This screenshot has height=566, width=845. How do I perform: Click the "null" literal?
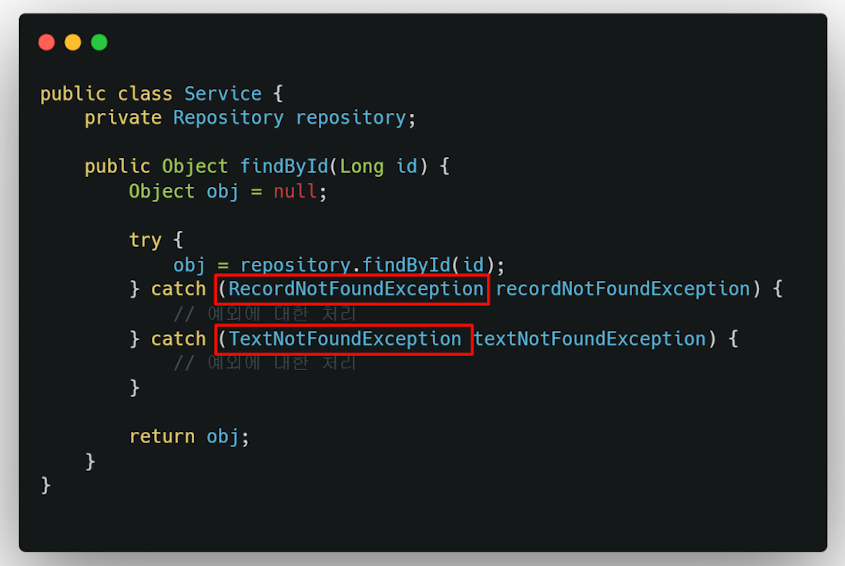tap(295, 191)
